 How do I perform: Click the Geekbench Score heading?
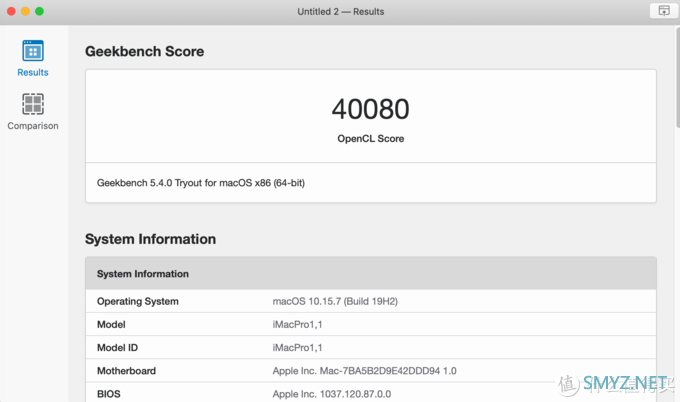pos(144,51)
